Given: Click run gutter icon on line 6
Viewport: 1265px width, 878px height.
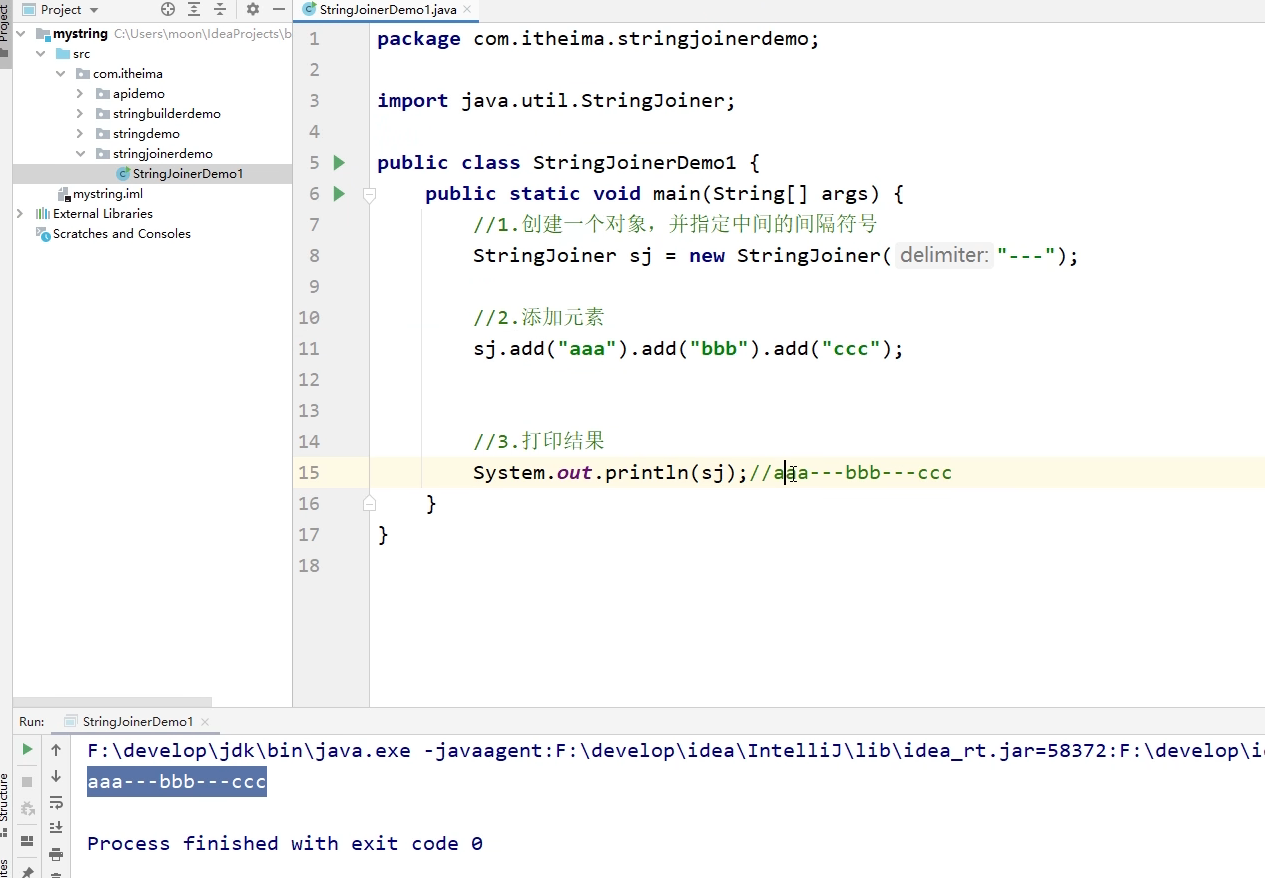Looking at the screenshot, I should (339, 193).
